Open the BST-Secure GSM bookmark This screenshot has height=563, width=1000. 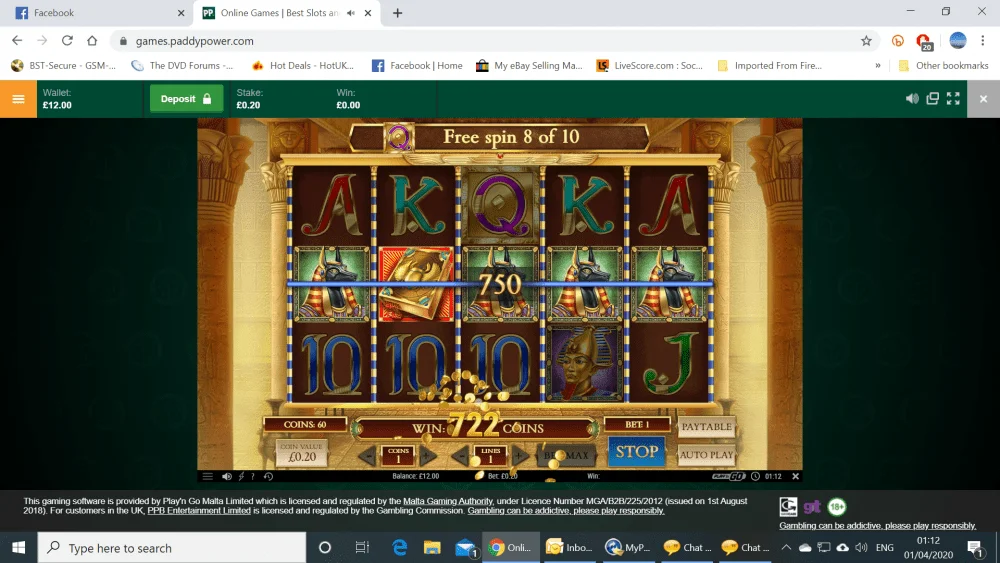(63, 66)
